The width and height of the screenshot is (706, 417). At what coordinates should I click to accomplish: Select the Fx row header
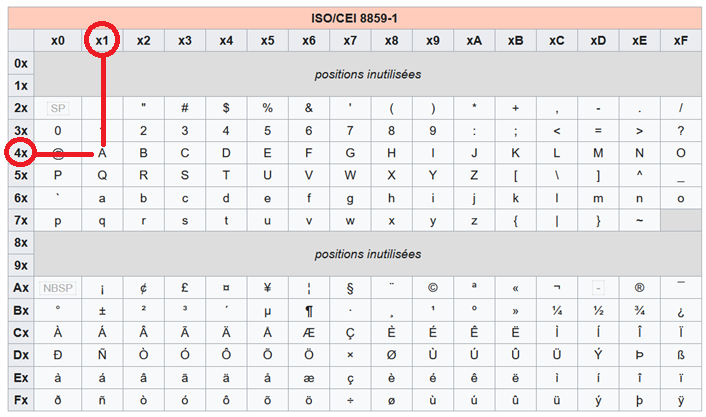point(20,400)
